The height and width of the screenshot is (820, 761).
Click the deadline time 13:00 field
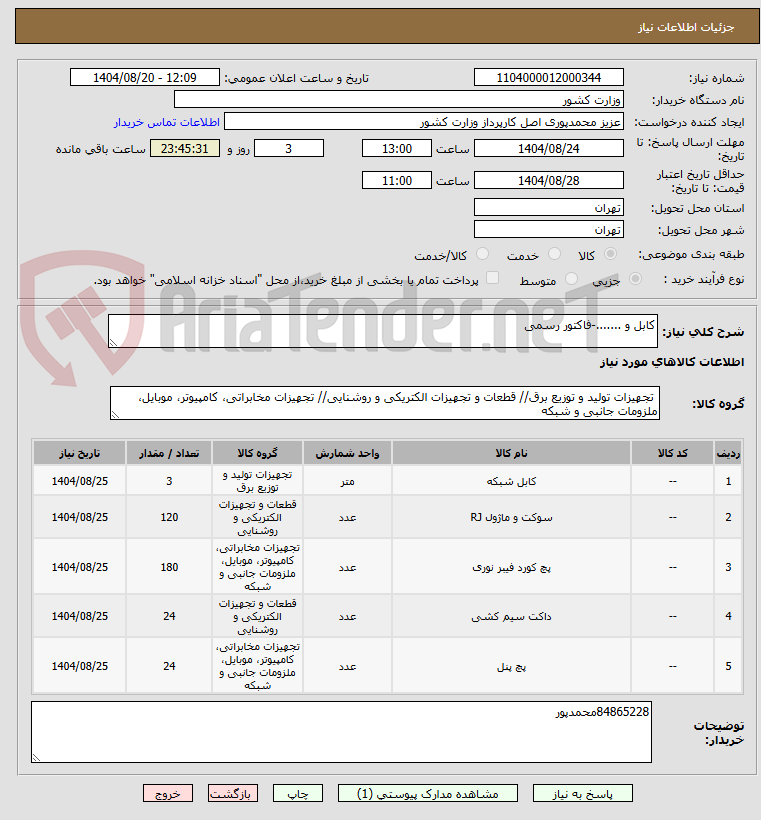pyautogui.click(x=397, y=148)
